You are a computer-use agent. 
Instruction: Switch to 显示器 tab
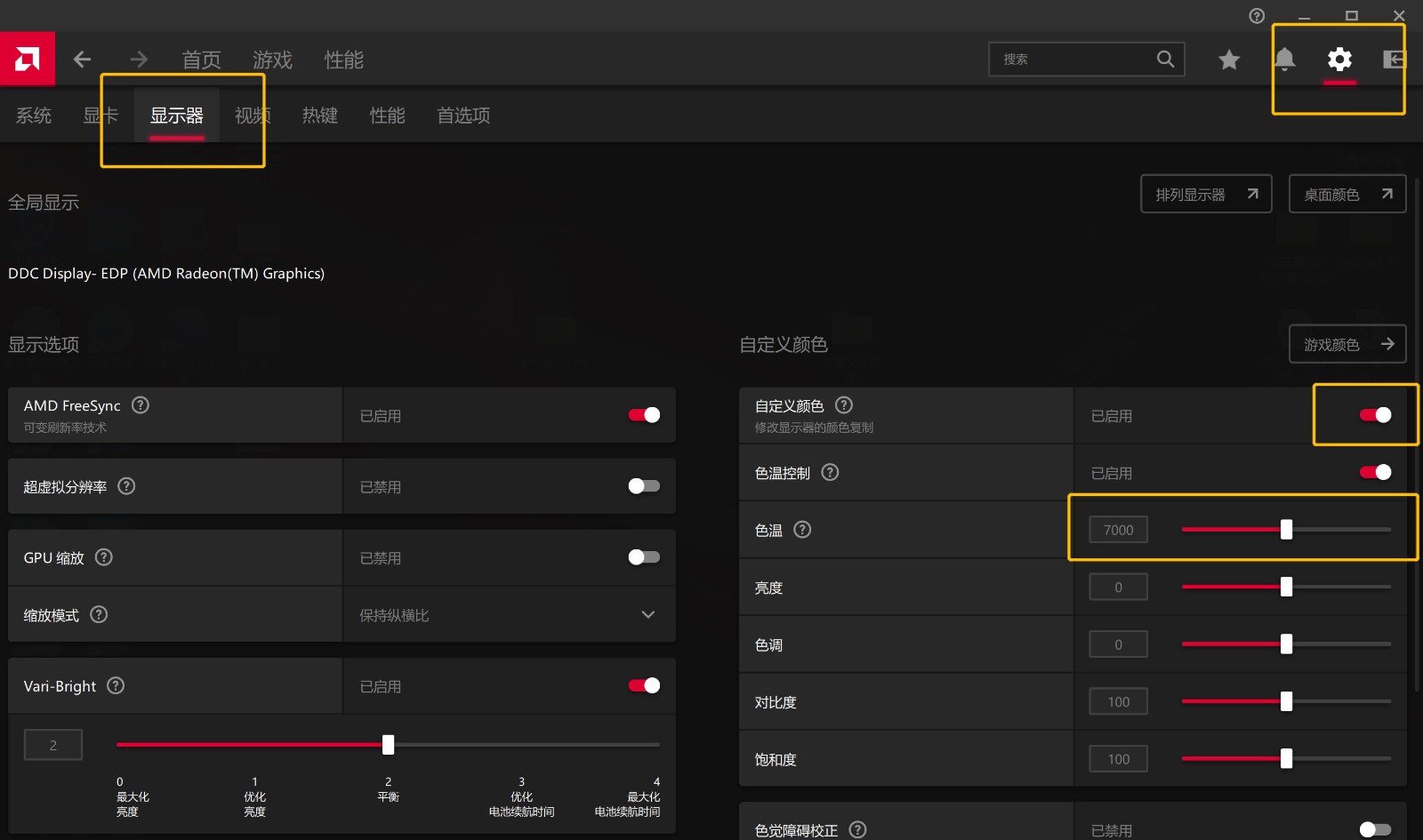pyautogui.click(x=176, y=116)
